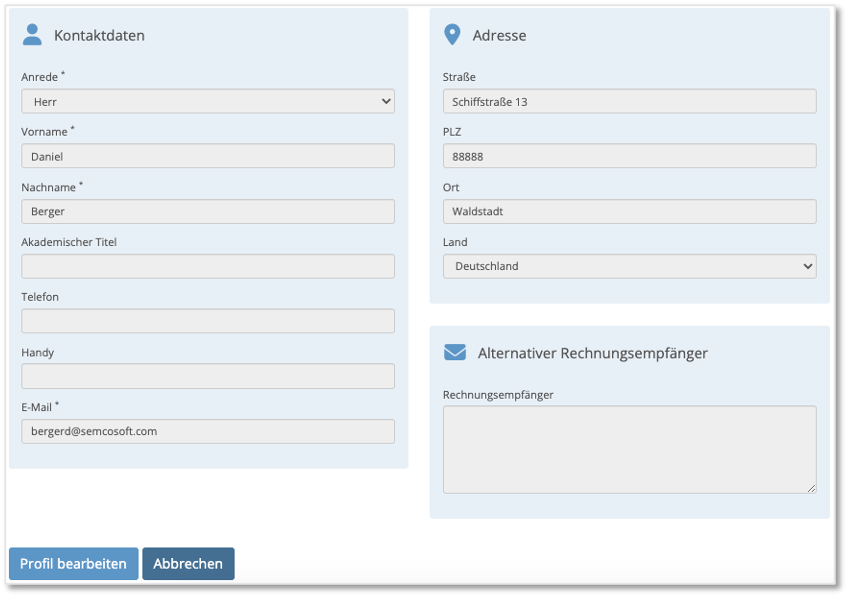Click the Kontaktdaten section heading
This screenshot has width=848, height=598.
point(98,35)
